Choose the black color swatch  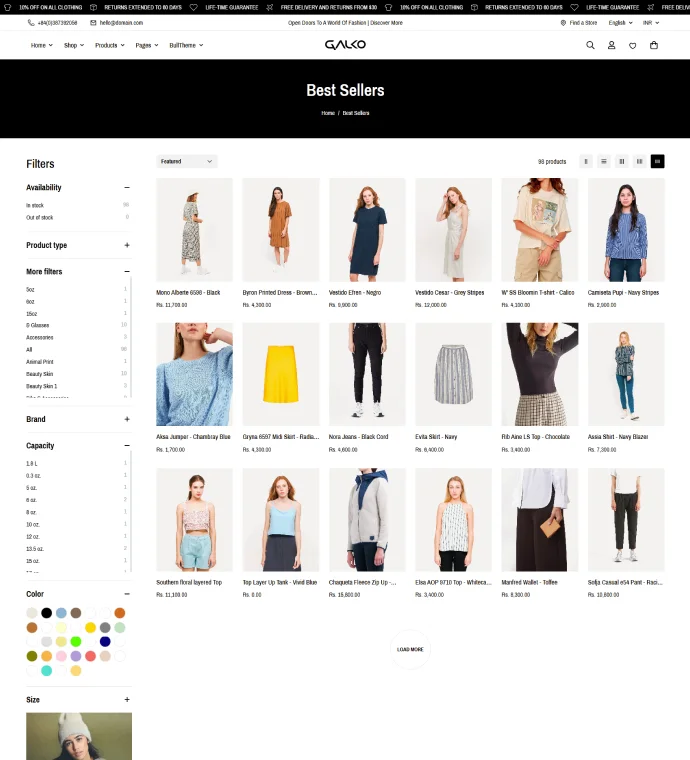pos(47,613)
